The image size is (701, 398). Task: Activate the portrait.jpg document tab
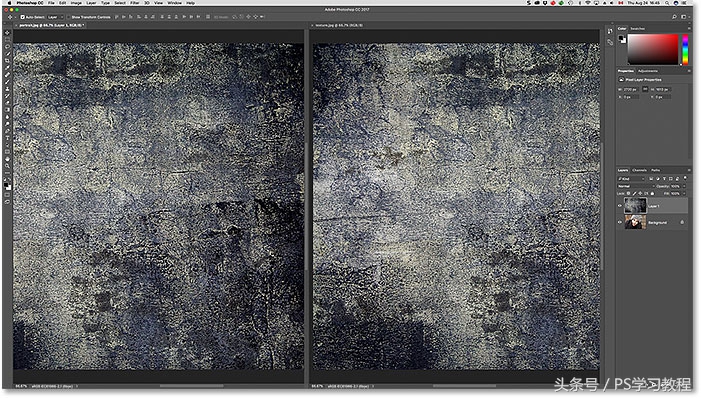(51, 25)
